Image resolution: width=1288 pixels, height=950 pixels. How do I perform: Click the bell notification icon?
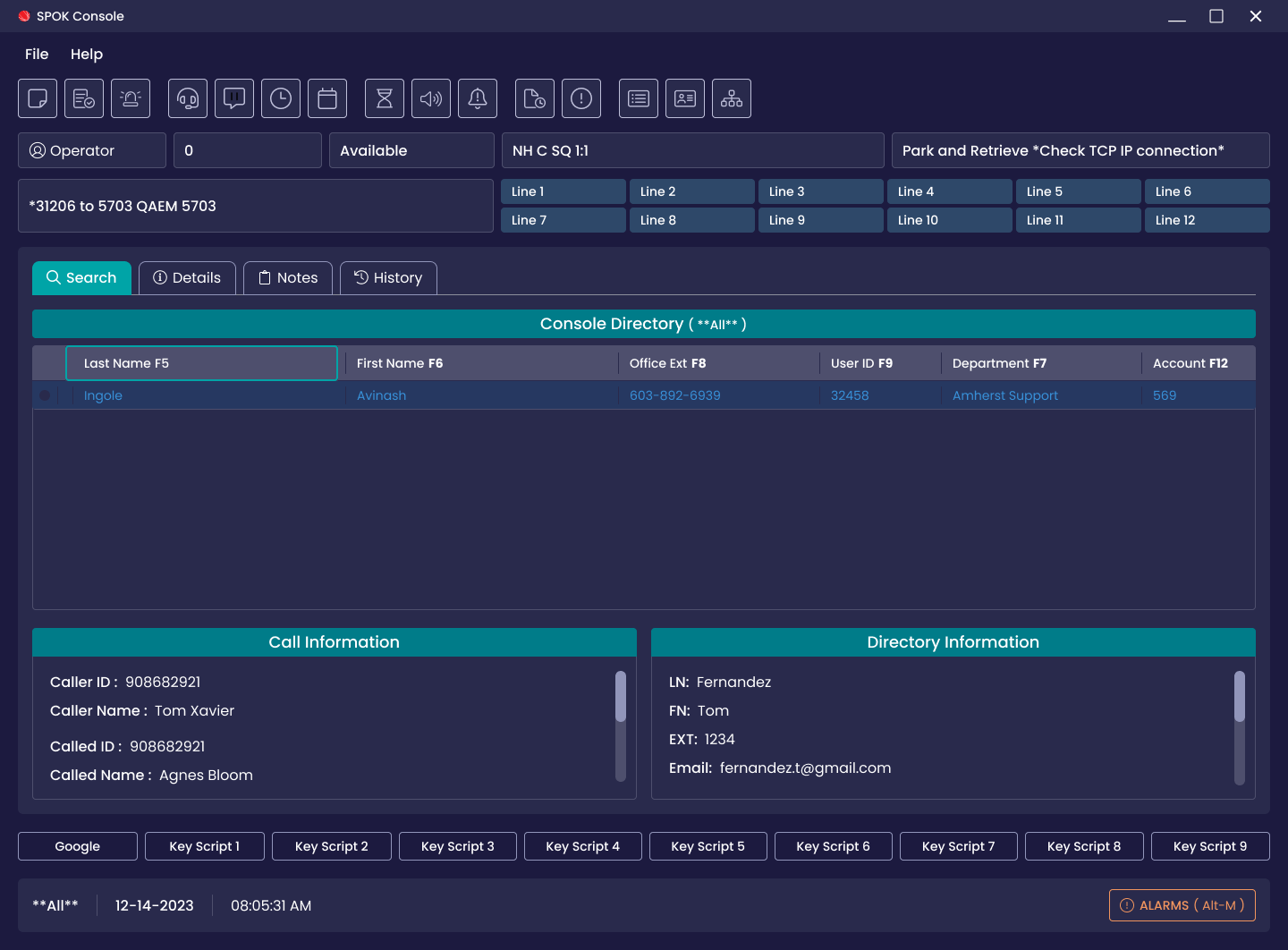478,98
